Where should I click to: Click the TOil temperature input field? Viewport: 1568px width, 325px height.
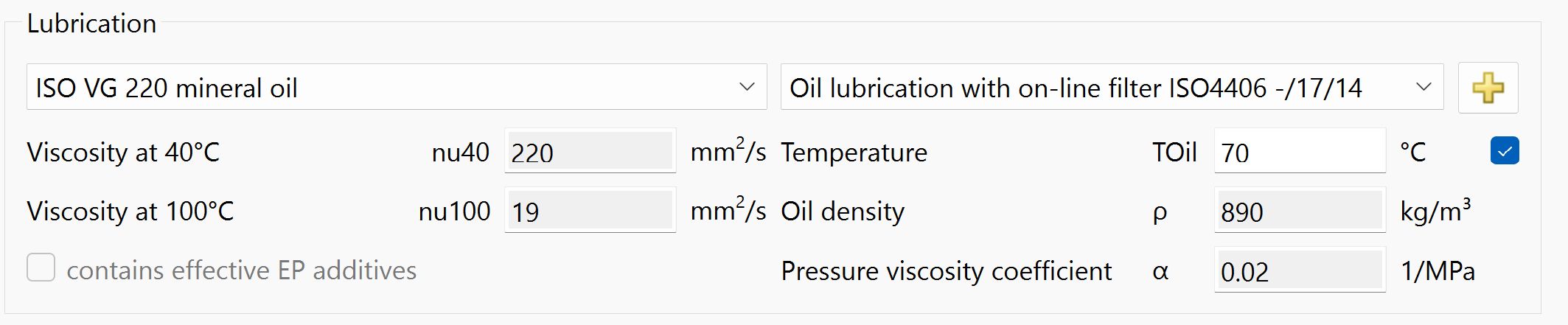click(1299, 153)
